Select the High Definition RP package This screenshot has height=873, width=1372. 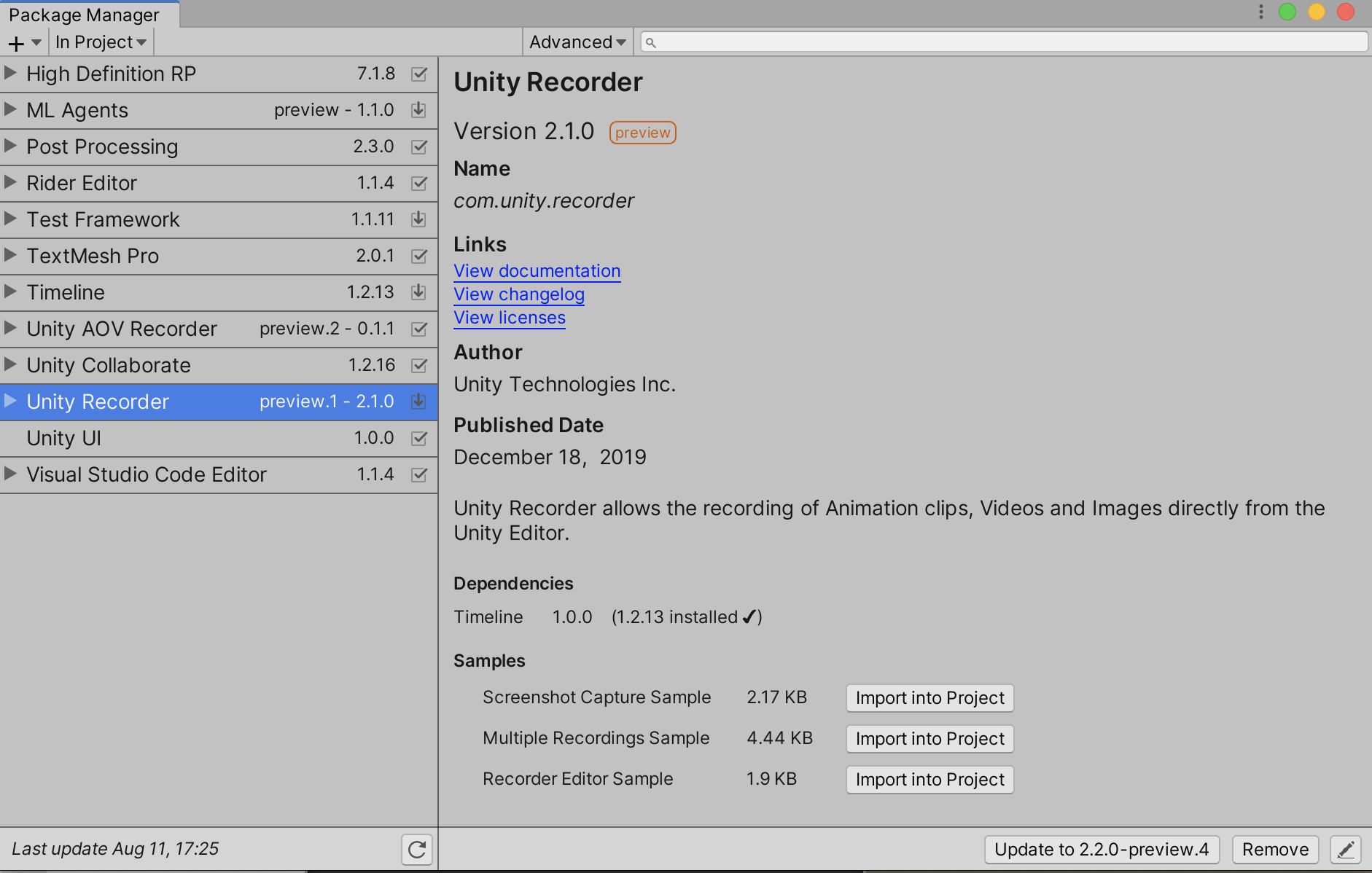click(x=219, y=74)
